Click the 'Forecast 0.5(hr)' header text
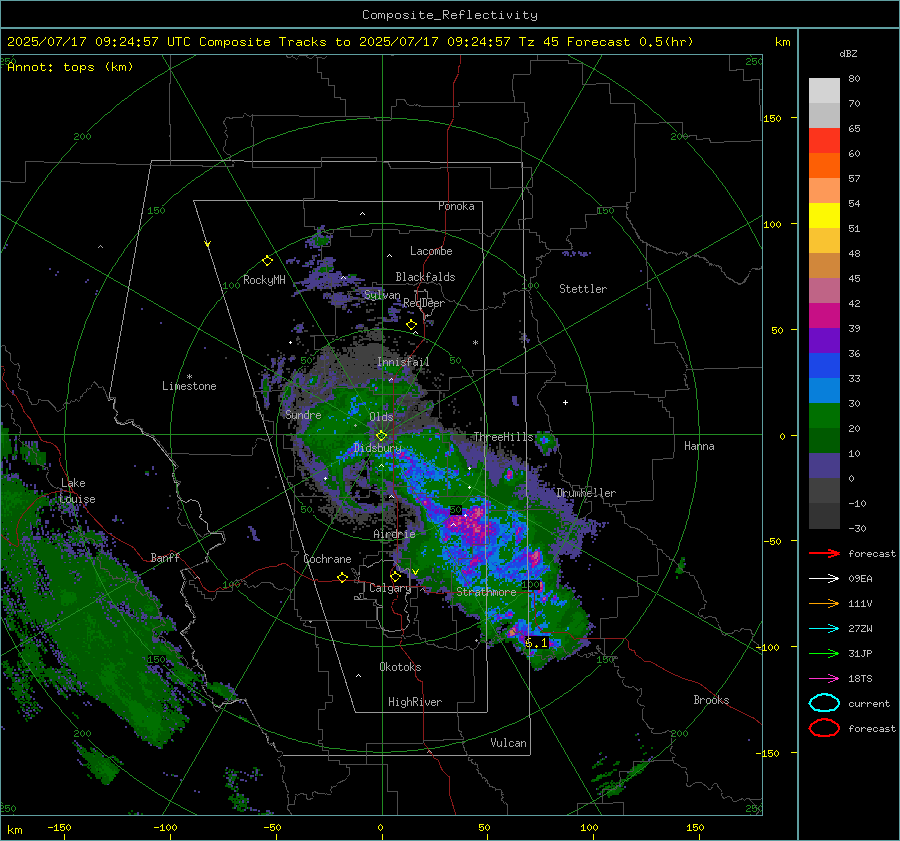The width and height of the screenshot is (900, 841). point(630,42)
